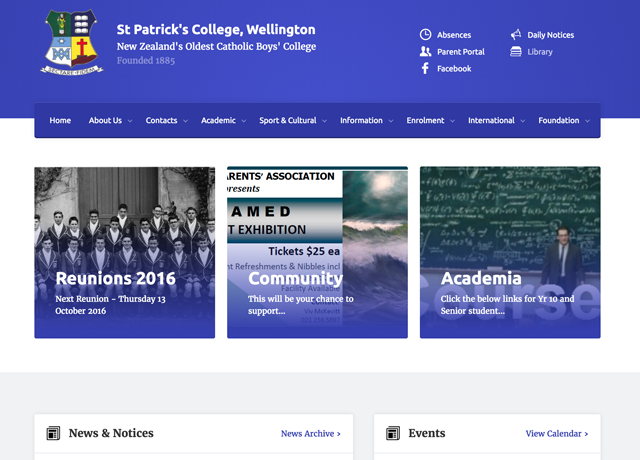Screen dimensions: 640x460
Task: Expand the Information dropdown chevron
Action: [391, 121]
